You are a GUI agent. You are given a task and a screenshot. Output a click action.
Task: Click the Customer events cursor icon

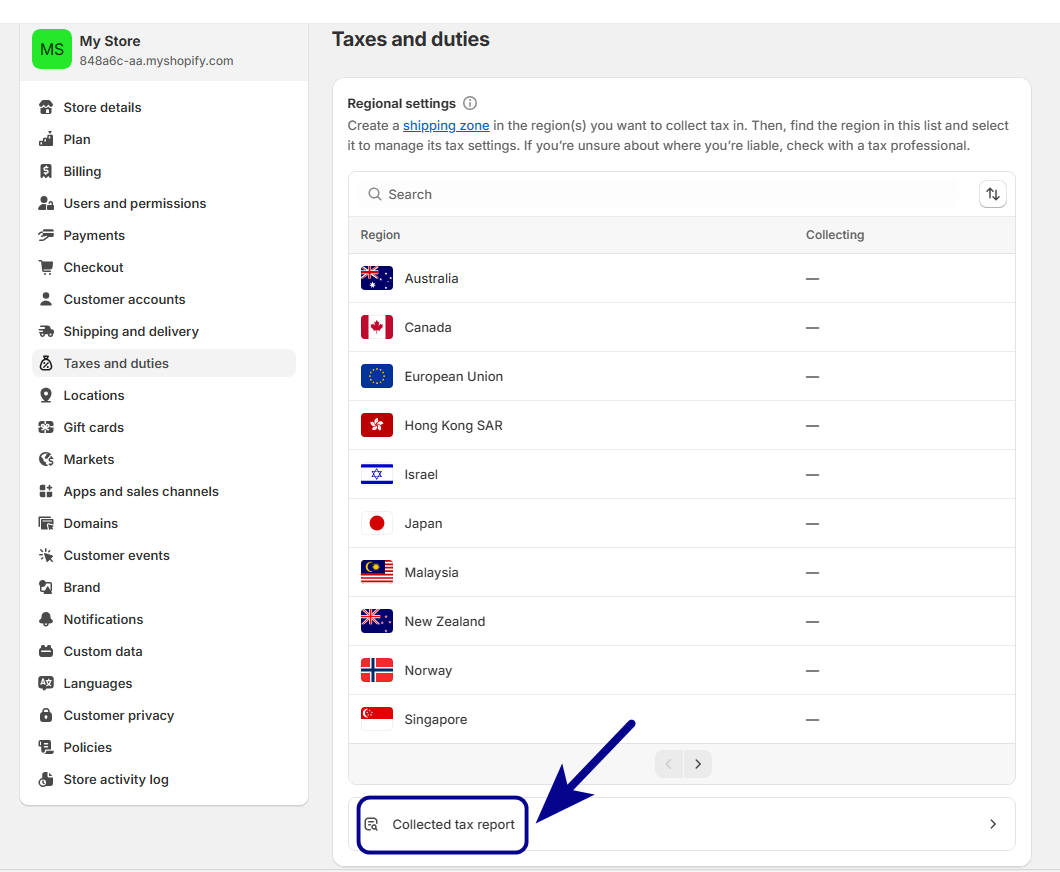point(46,556)
